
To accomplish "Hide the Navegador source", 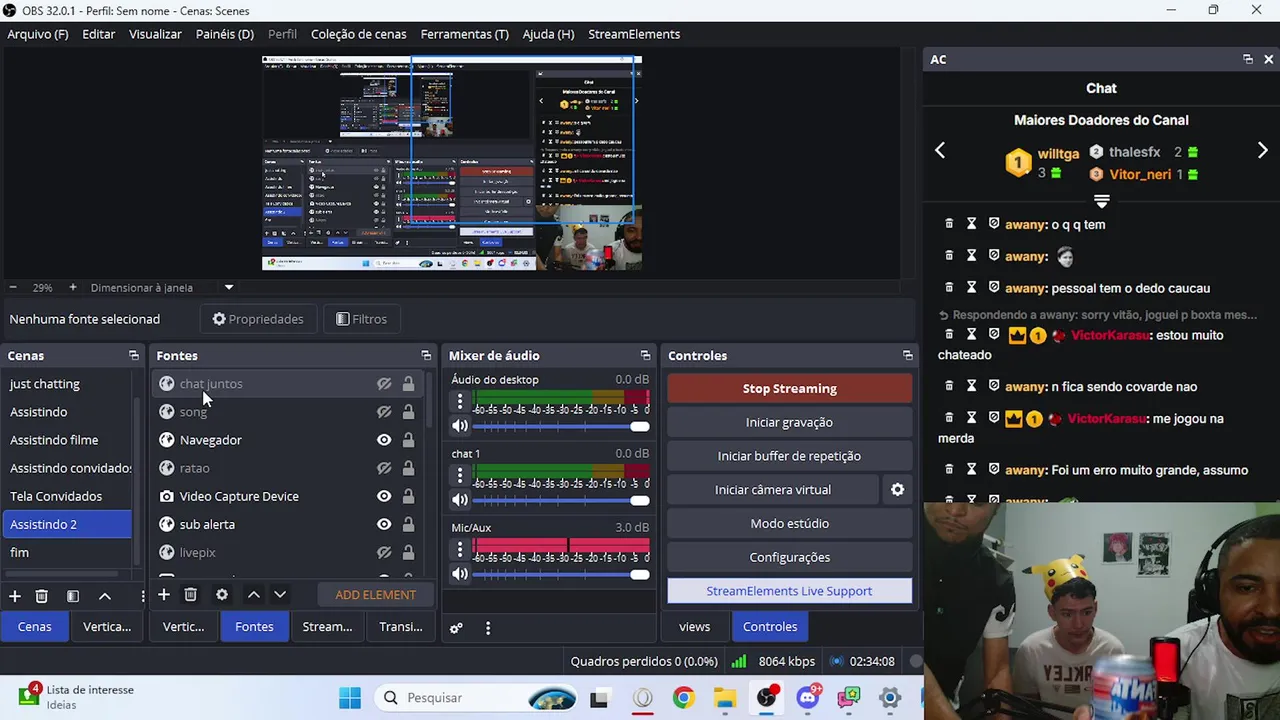I will click(384, 440).
